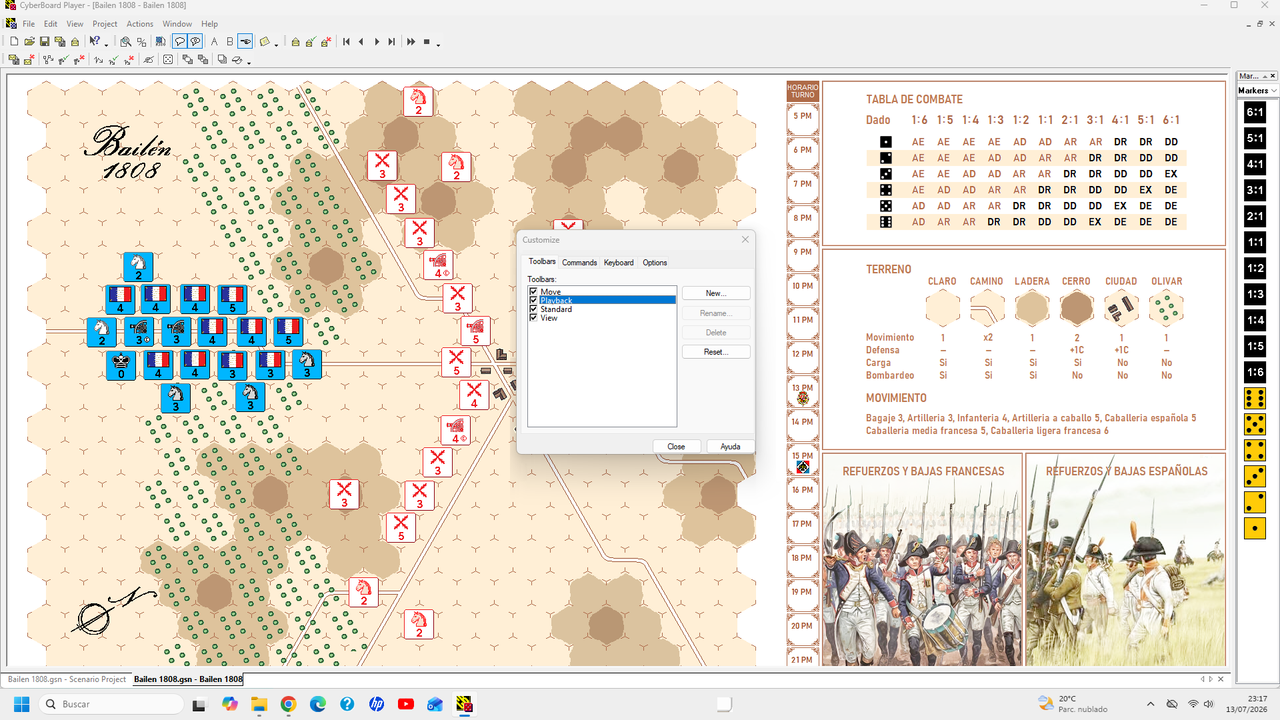The height and width of the screenshot is (720, 1280).
Task: Click the context help arrow icon
Action: pyautogui.click(x=94, y=41)
